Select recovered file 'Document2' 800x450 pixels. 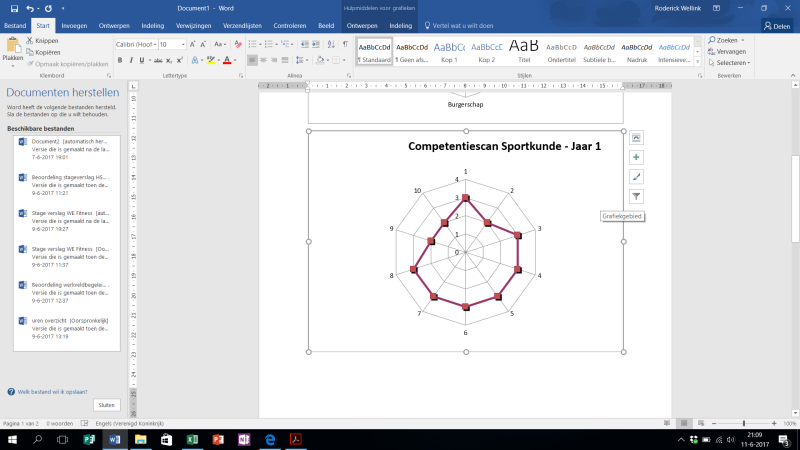tap(67, 149)
